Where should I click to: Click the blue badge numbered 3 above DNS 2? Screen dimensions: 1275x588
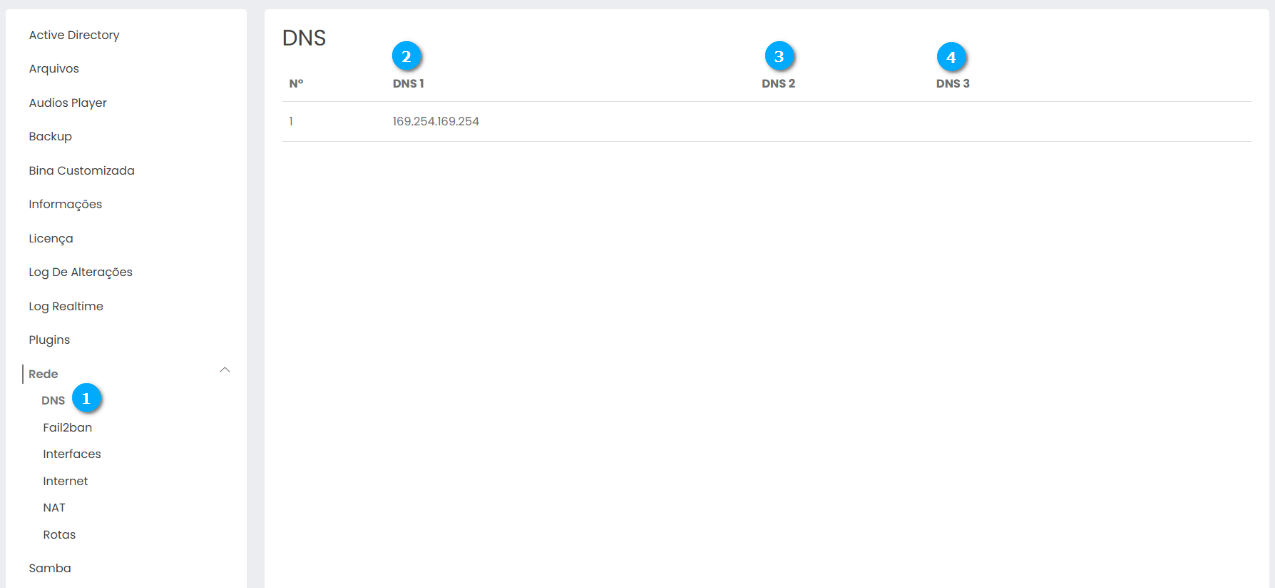779,57
